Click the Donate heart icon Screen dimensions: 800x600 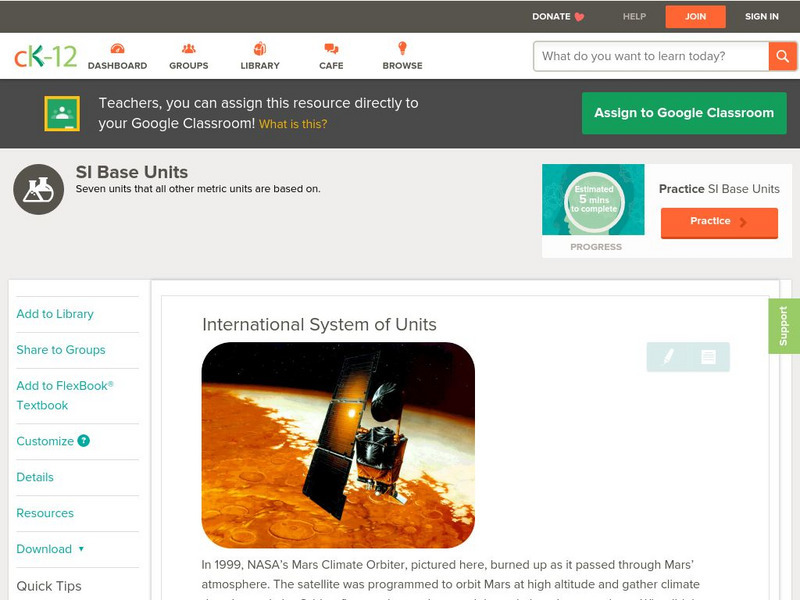coord(579,17)
